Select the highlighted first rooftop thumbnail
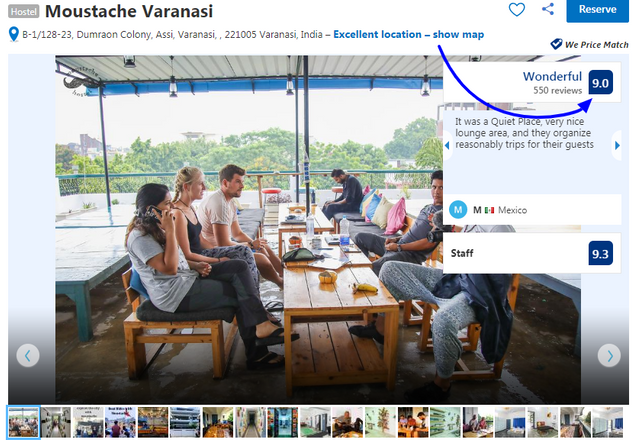The height and width of the screenshot is (440, 640). (x=23, y=422)
